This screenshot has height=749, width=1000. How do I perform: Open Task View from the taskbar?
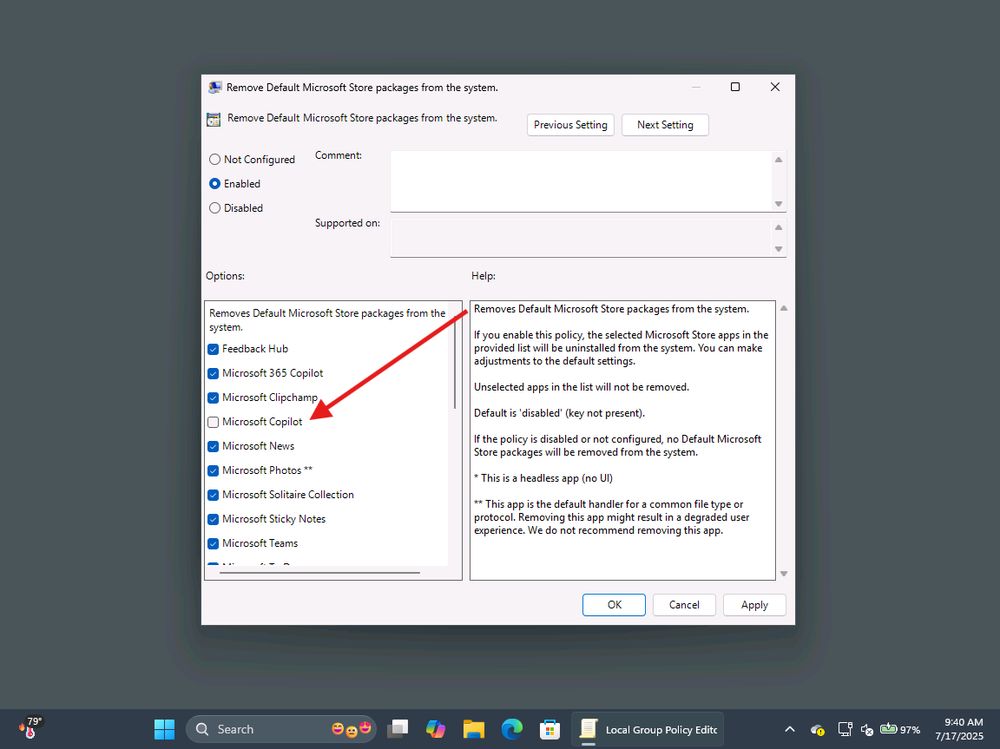pyautogui.click(x=398, y=729)
